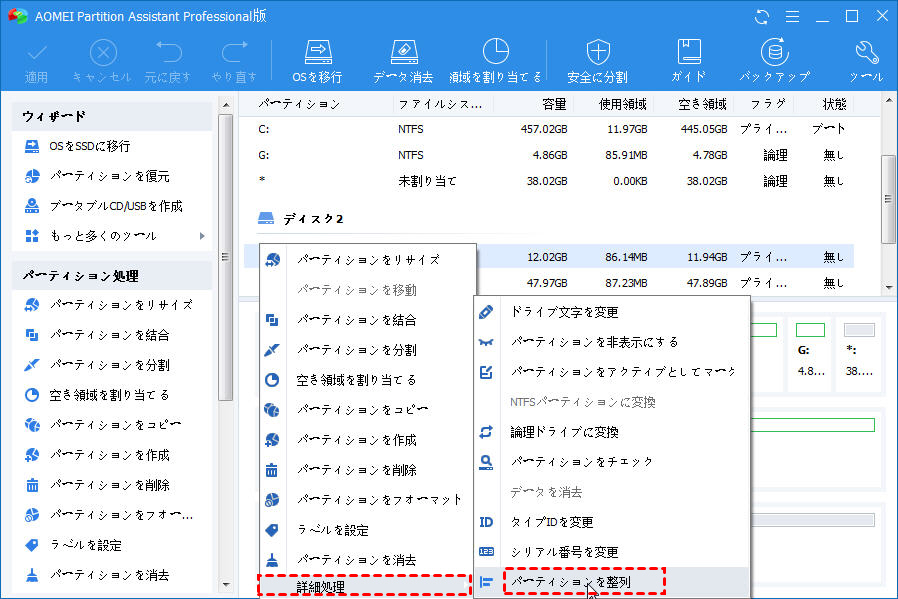This screenshot has height=599, width=898.
Task: Select the 未割り当て partition row
Action: (550, 182)
